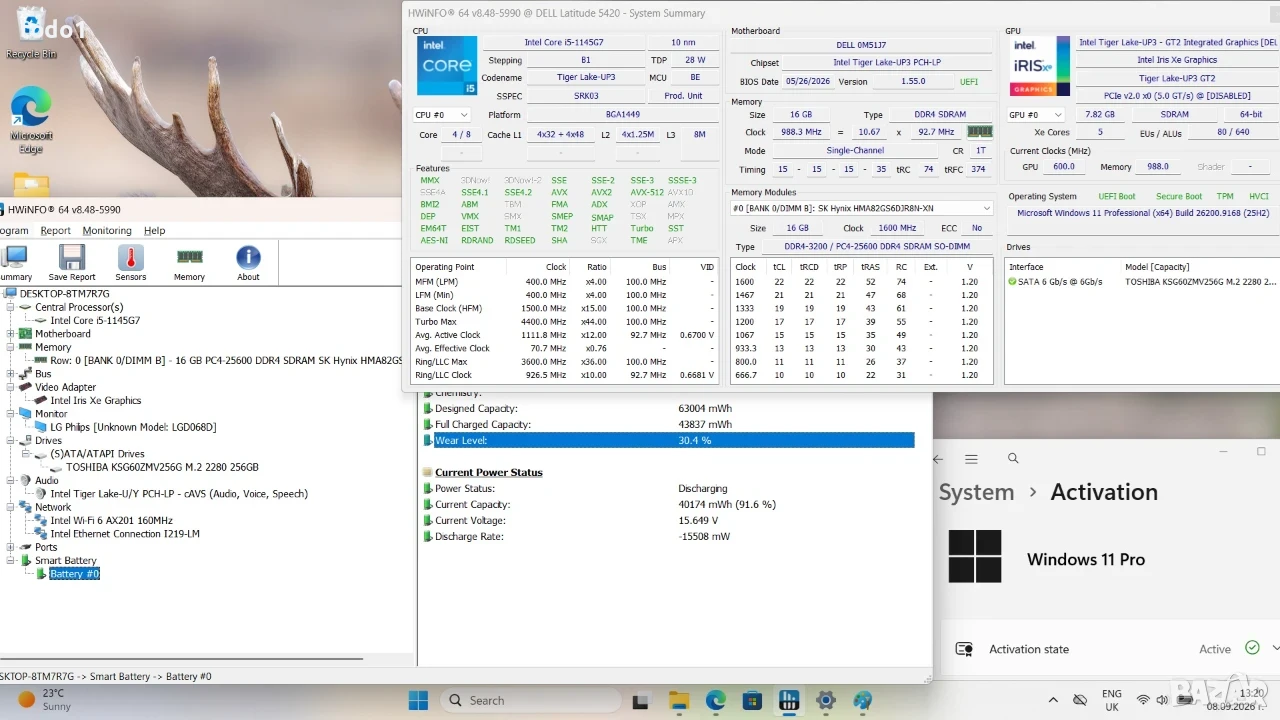Click the About info icon
The image size is (1280, 720).
(248, 263)
